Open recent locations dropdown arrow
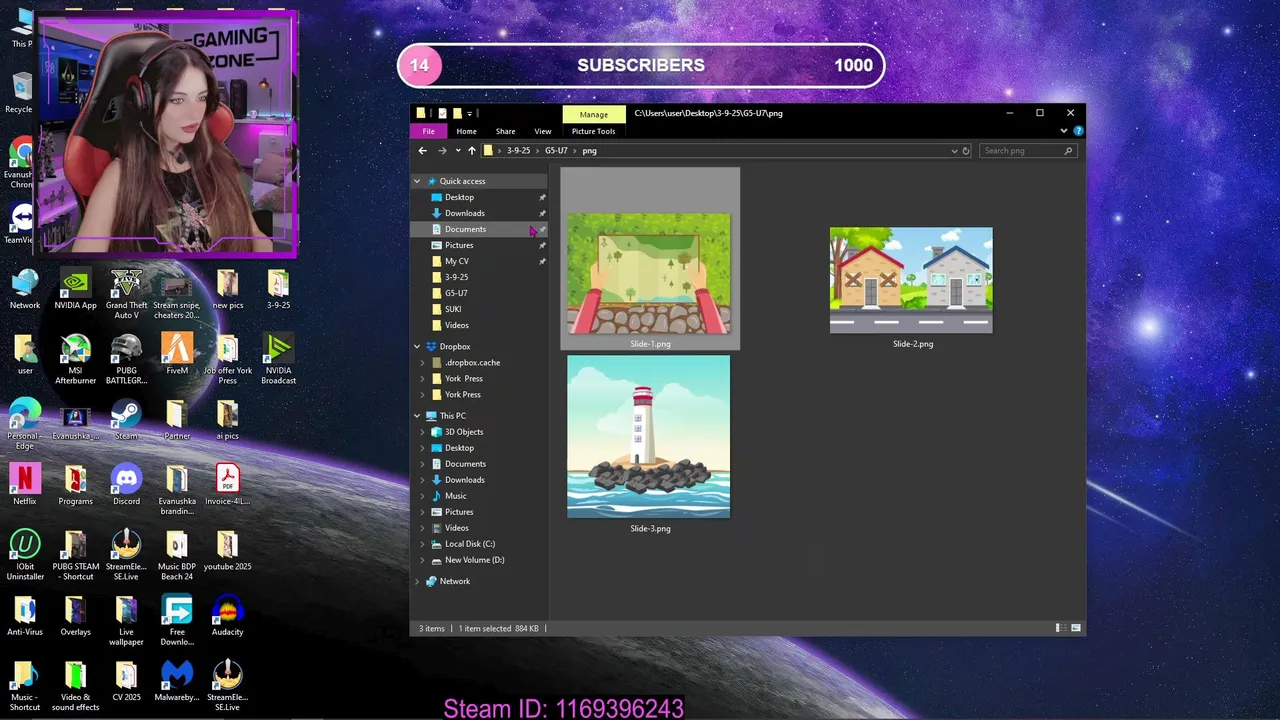This screenshot has width=1280, height=720. (x=458, y=151)
